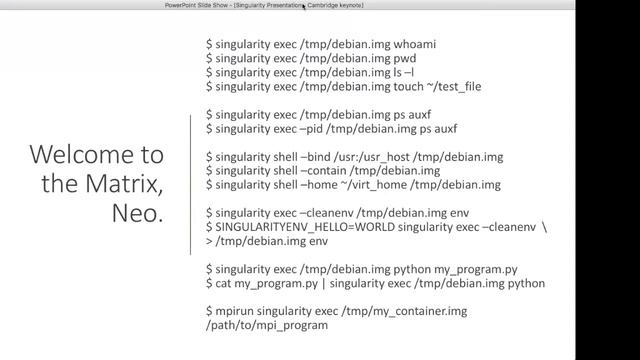
Task: Click the 'shell –contain' command line
Action: [x=323, y=171]
